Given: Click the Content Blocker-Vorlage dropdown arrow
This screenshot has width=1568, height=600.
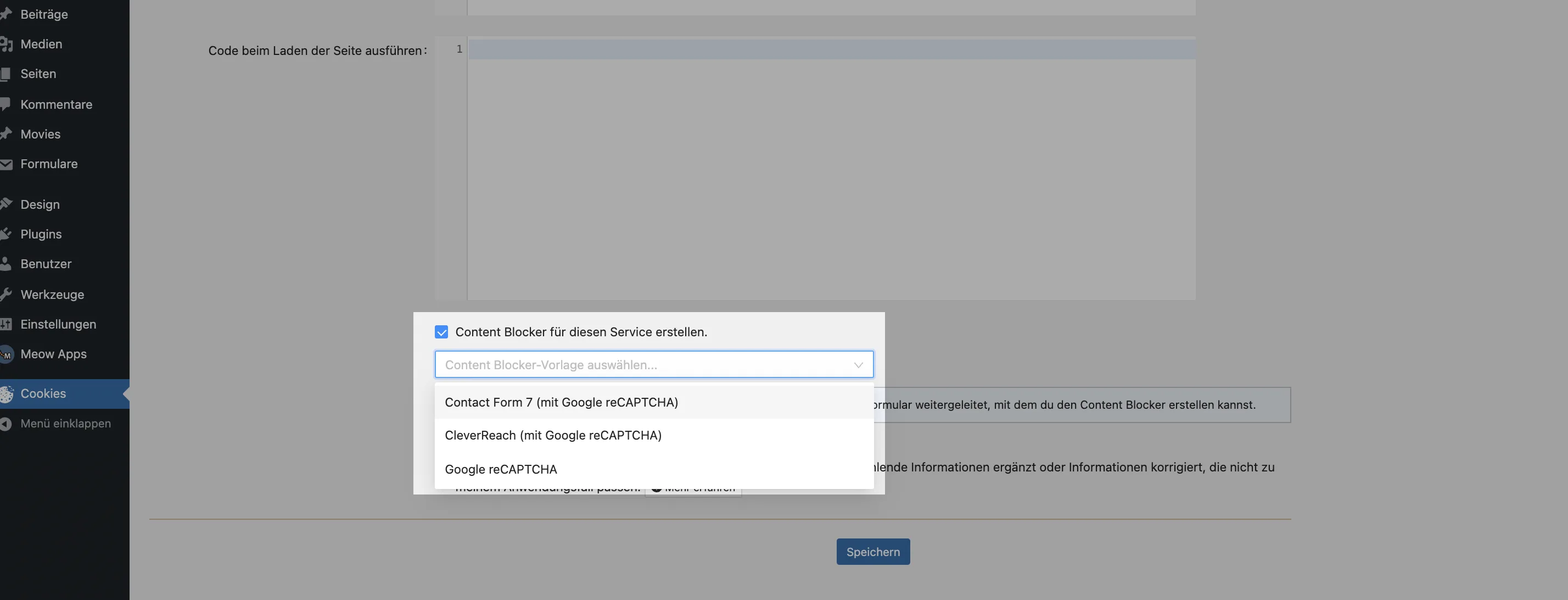Looking at the screenshot, I should 858,365.
